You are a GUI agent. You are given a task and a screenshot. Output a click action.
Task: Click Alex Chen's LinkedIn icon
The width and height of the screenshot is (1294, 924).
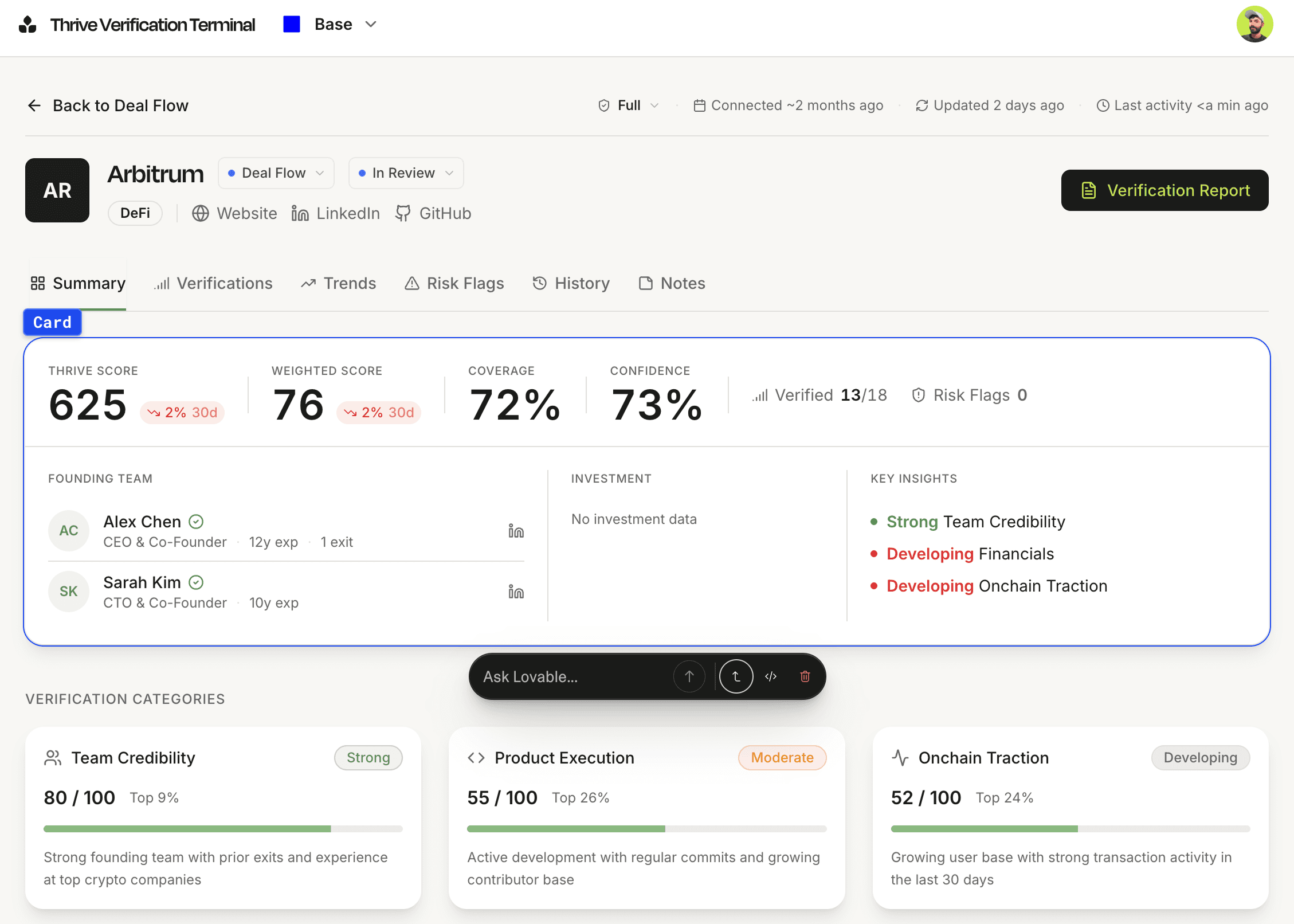(516, 531)
